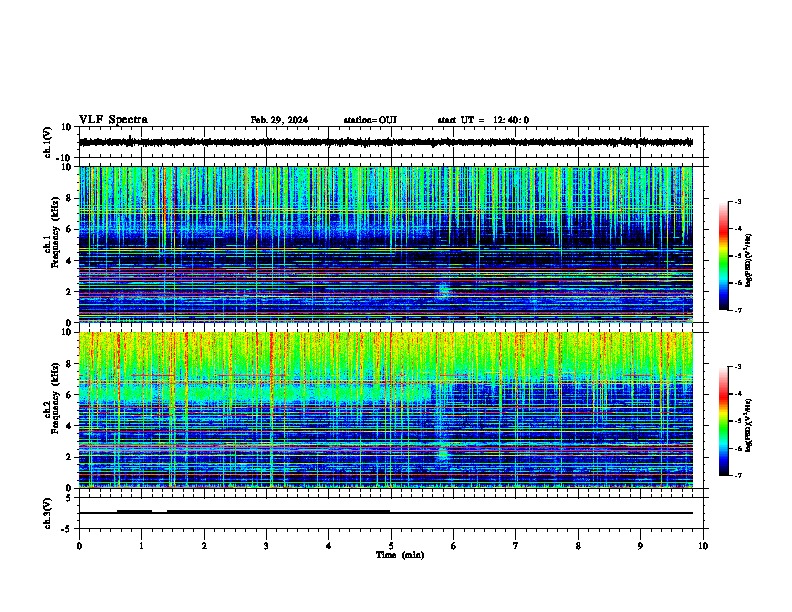Click the log(PSD) label beside ch.1 color scale
Viewport: 792px width, 612px height.
tap(749, 260)
